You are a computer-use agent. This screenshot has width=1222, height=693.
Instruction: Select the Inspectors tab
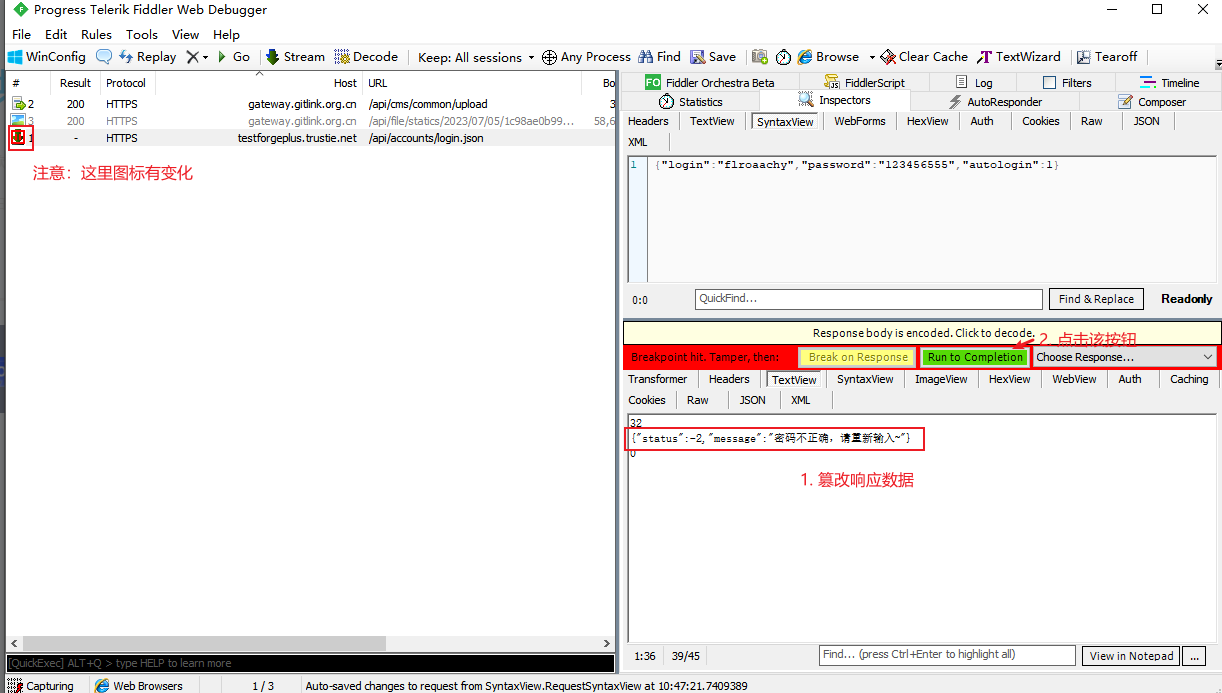point(834,100)
